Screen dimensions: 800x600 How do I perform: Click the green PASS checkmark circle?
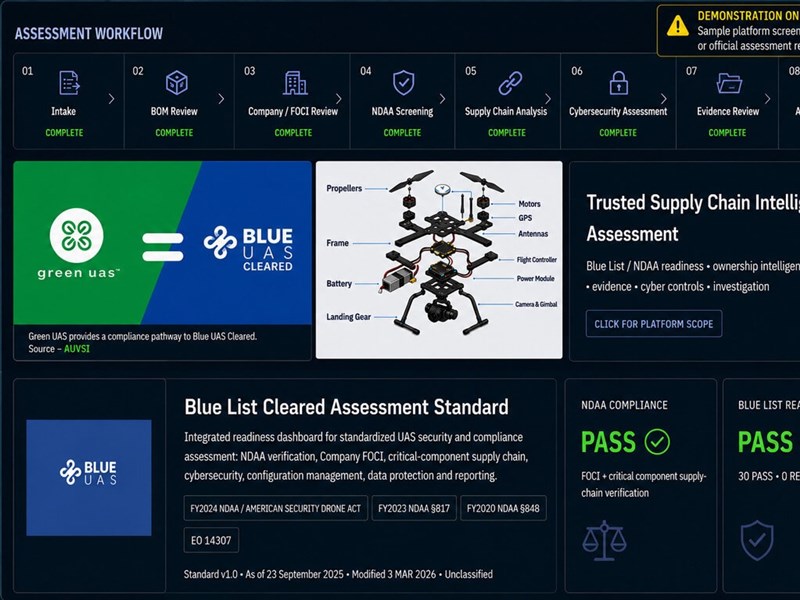point(657,442)
